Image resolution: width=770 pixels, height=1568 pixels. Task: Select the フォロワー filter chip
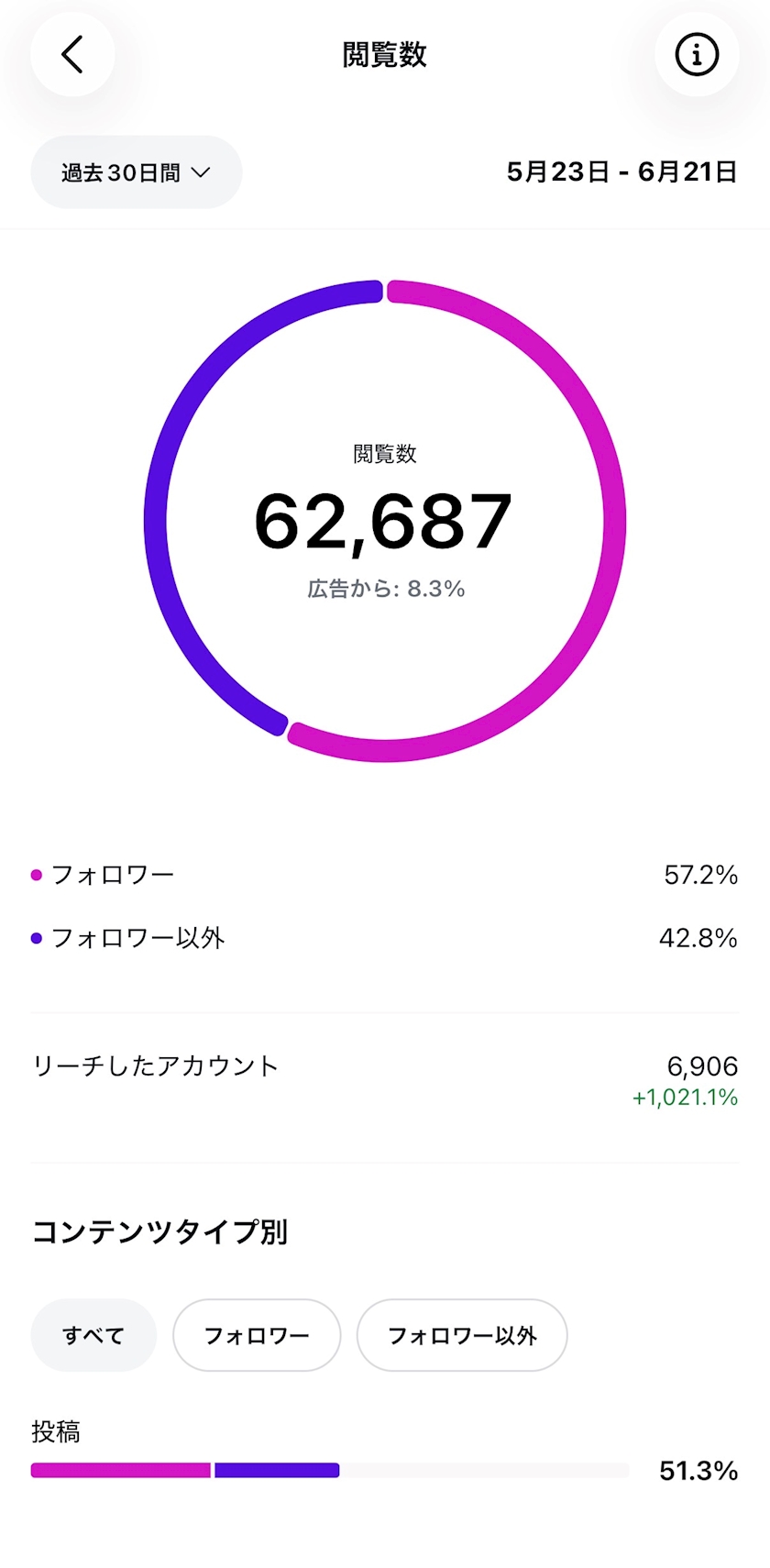pyautogui.click(x=257, y=1335)
